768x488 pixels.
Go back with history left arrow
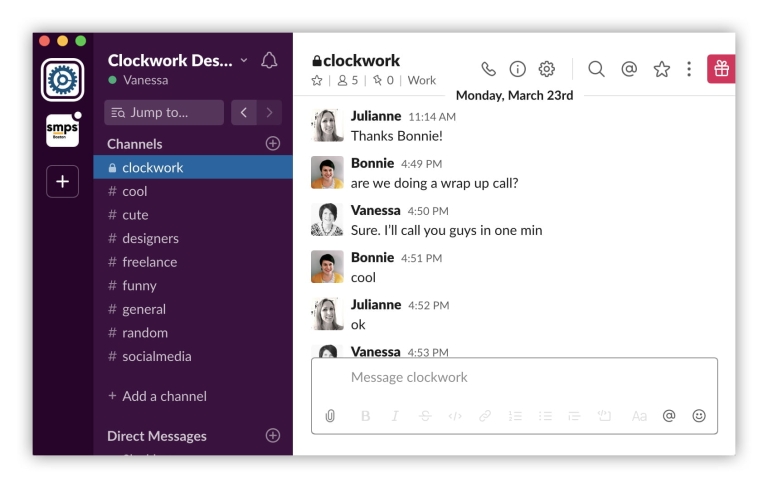[243, 112]
